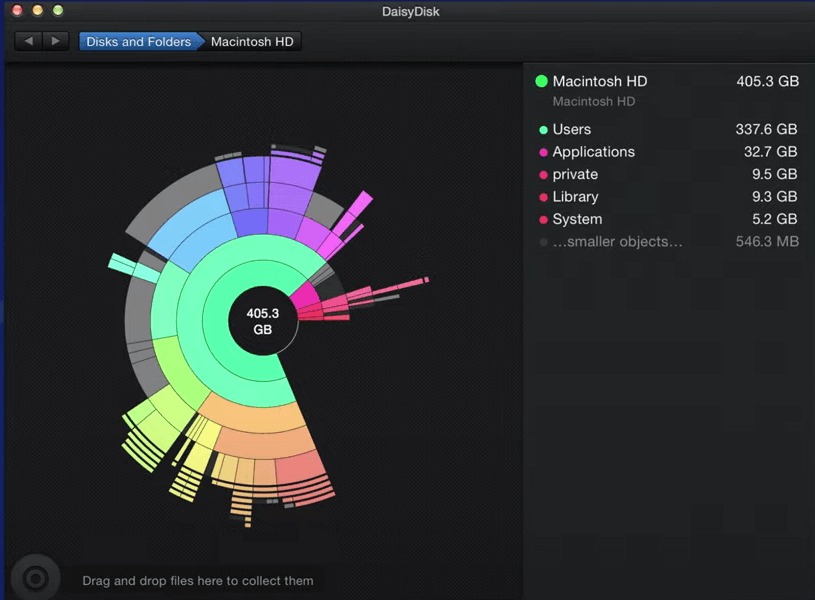815x600 pixels.
Task: Click the collector target icon at bottom left
Action: tap(35, 578)
